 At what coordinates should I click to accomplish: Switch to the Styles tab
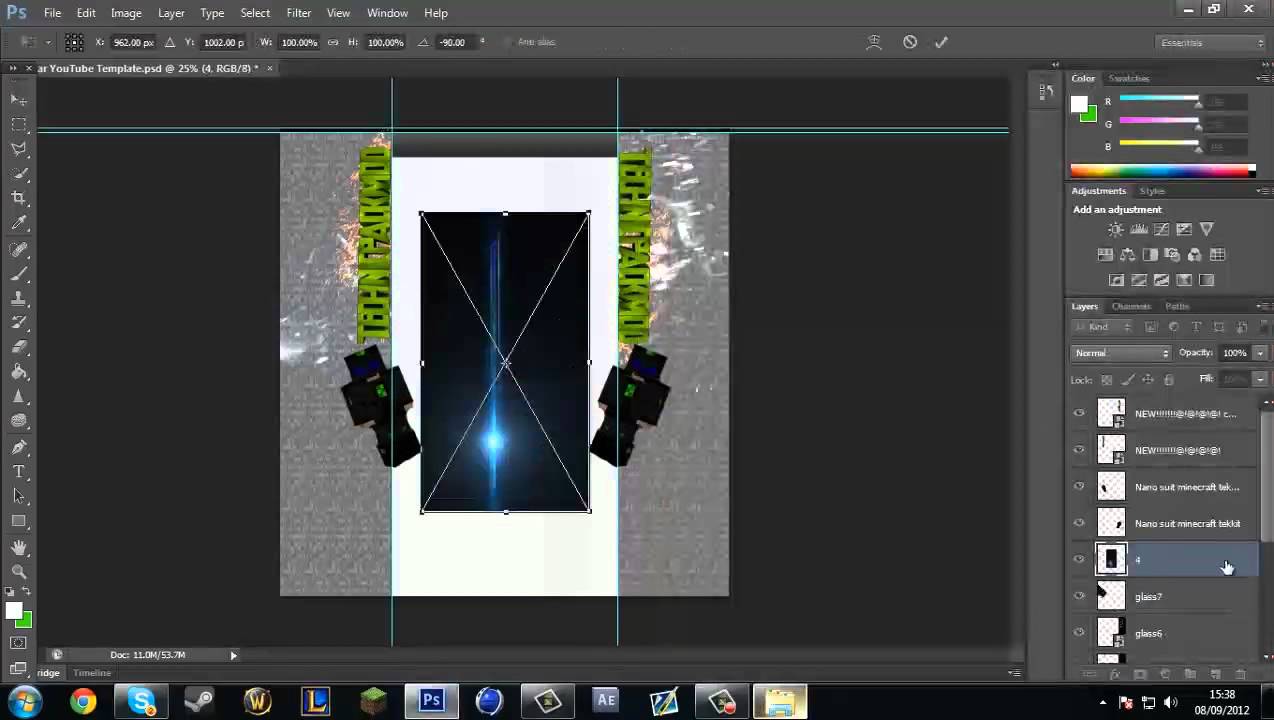[1152, 191]
